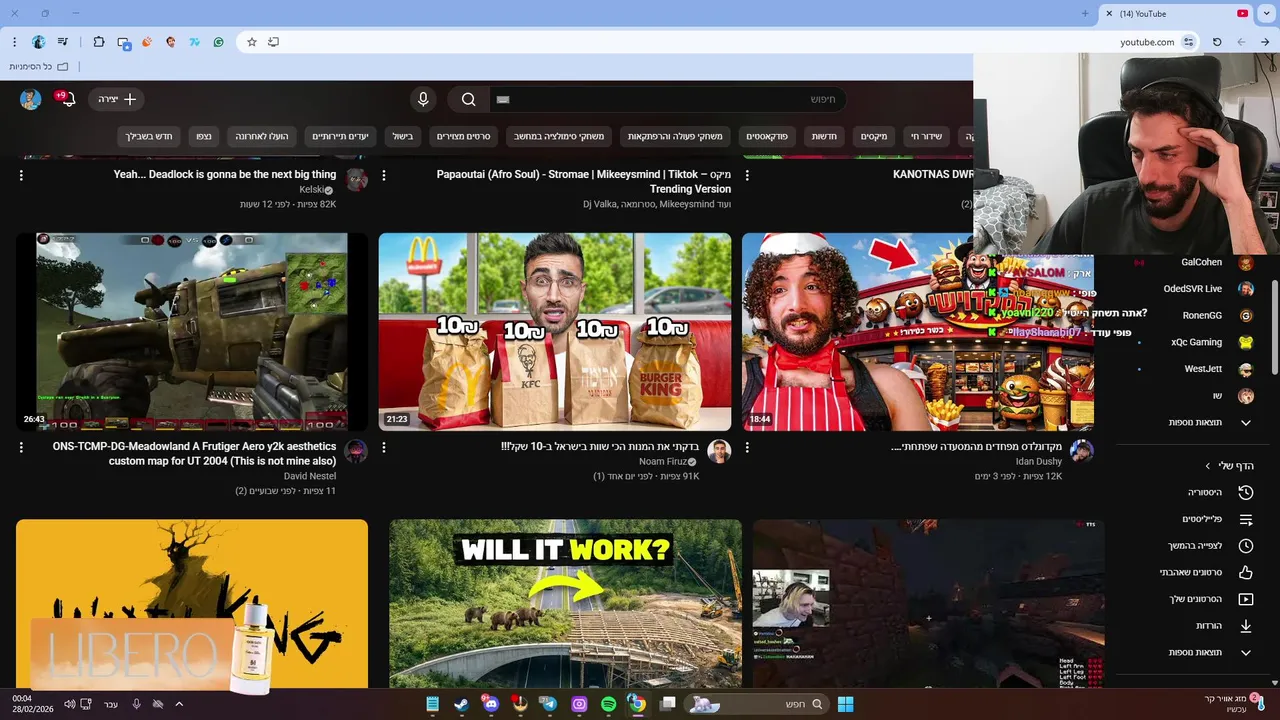This screenshot has width=1280, height=720.
Task: Click the Windows taskbar search box
Action: 757,704
